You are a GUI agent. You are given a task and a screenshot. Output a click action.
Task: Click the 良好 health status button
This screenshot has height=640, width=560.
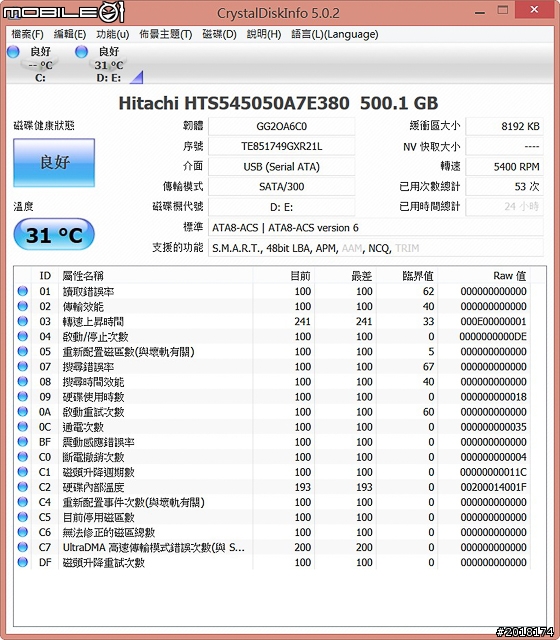coord(54,162)
